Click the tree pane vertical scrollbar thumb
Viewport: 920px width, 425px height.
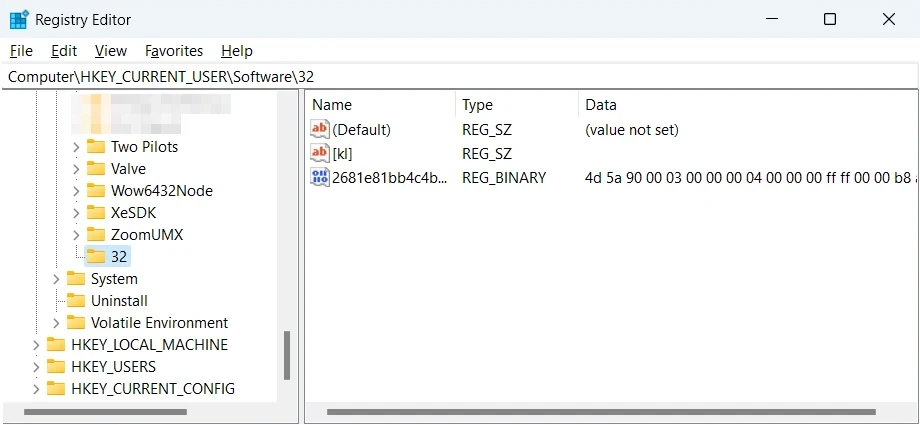(x=287, y=356)
